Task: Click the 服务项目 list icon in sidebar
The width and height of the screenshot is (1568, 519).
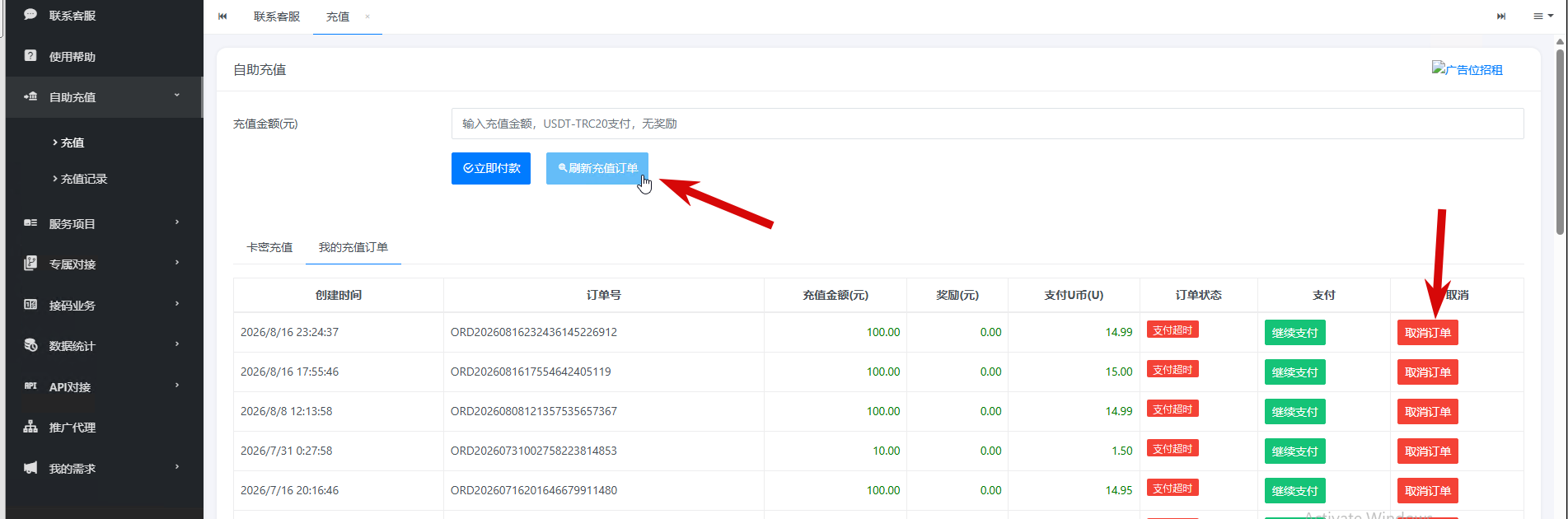Action: click(30, 223)
